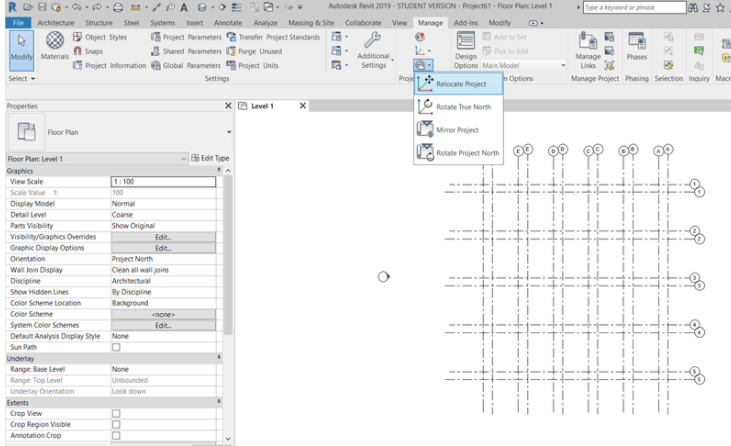Click Transfer Project Standards
Image resolution: width=731 pixels, height=446 pixels.
[273, 37]
